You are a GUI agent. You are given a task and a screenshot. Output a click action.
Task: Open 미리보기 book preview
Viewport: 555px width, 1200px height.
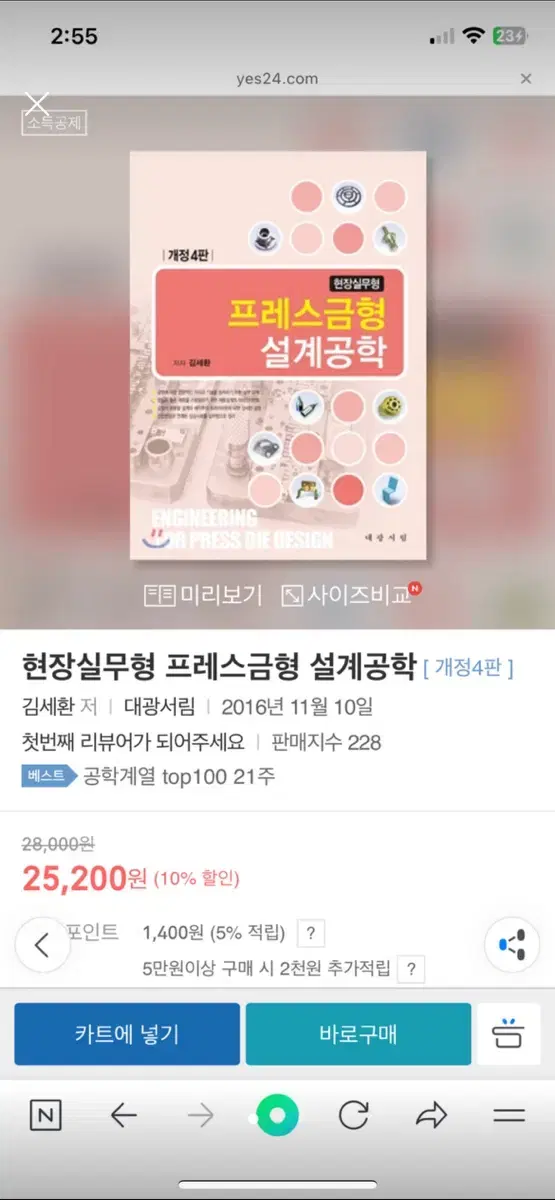(x=203, y=595)
